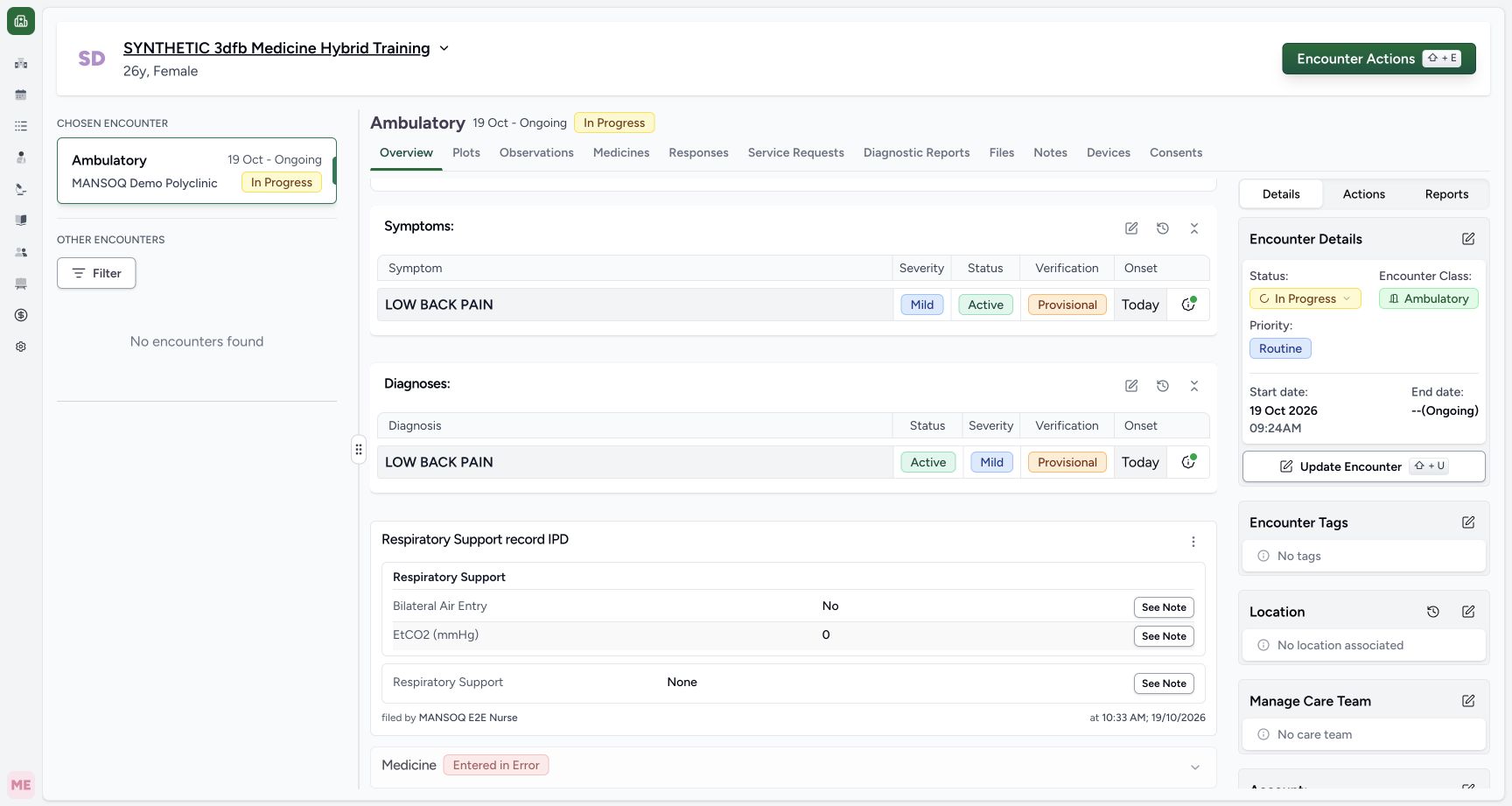Open the Medicines tab
The image size is (1512, 806).
click(x=621, y=152)
